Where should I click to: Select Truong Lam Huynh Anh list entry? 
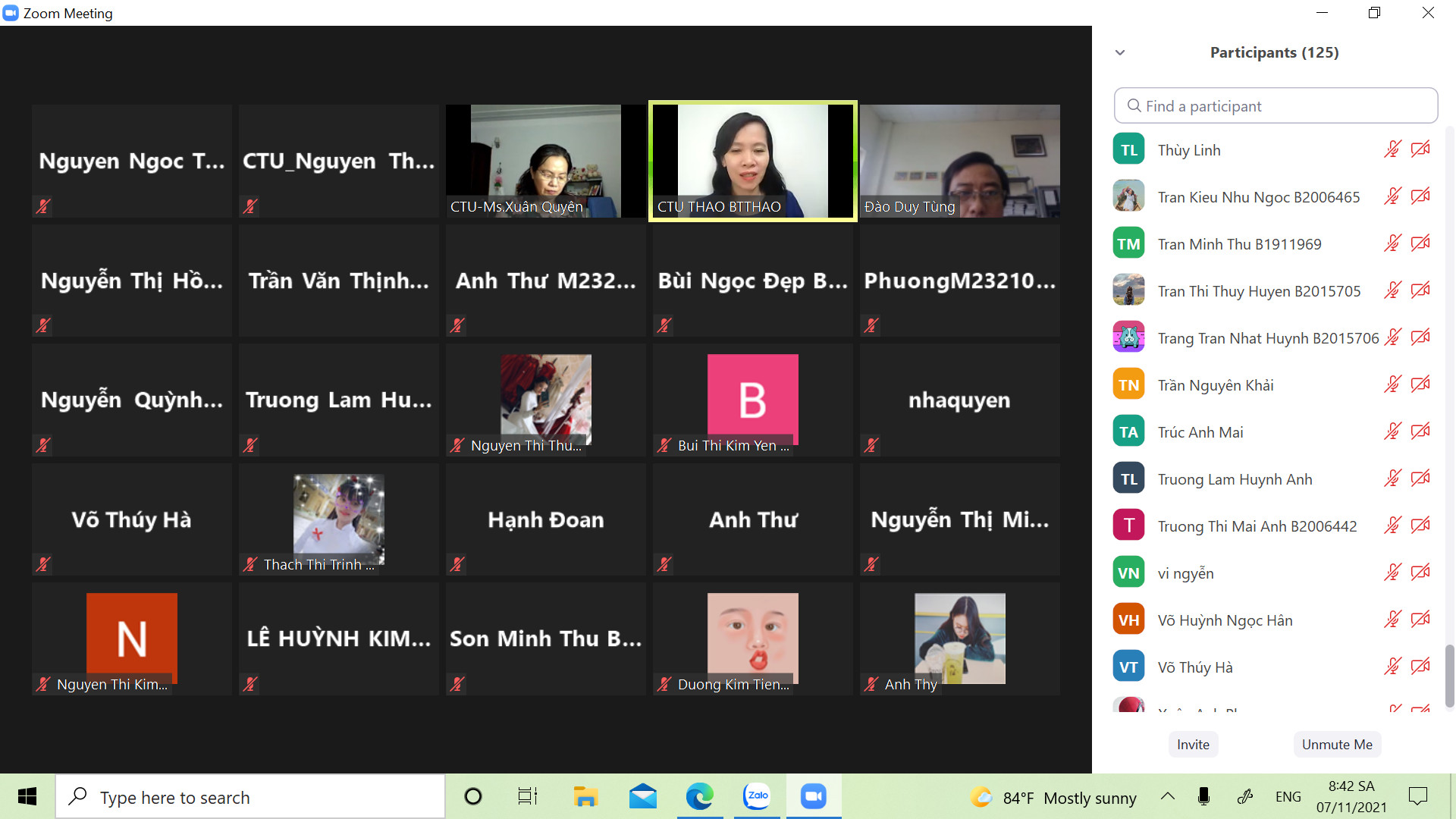pyautogui.click(x=1235, y=479)
